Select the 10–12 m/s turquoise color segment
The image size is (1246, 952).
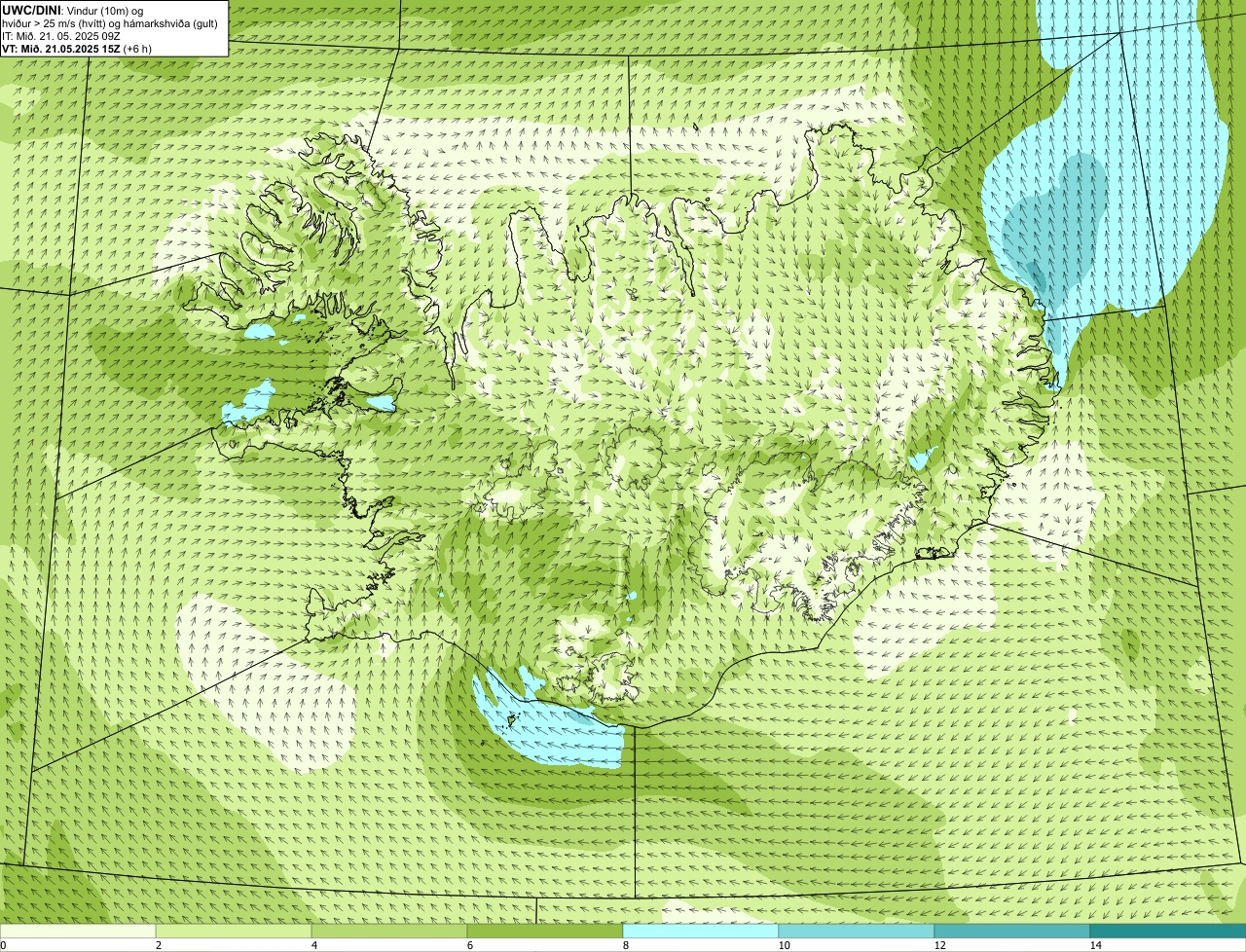(857, 931)
